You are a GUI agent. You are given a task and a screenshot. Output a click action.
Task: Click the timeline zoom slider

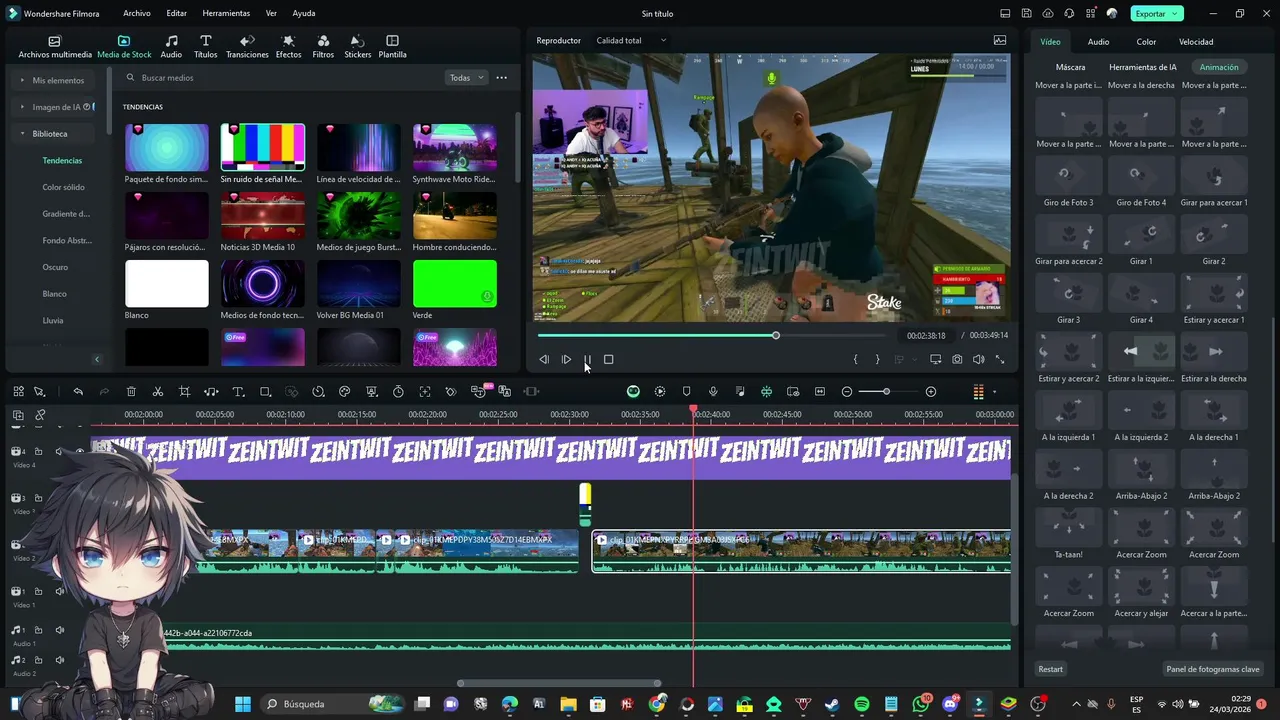tap(886, 392)
